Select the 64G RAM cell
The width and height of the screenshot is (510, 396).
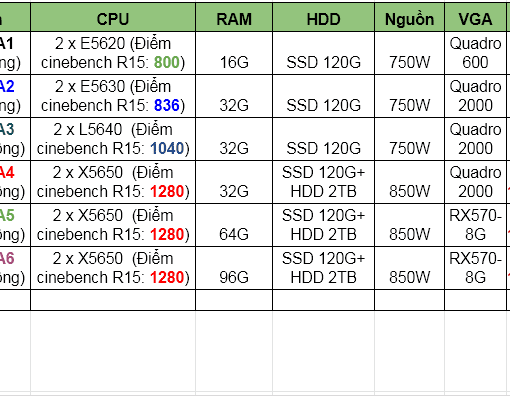(x=234, y=225)
